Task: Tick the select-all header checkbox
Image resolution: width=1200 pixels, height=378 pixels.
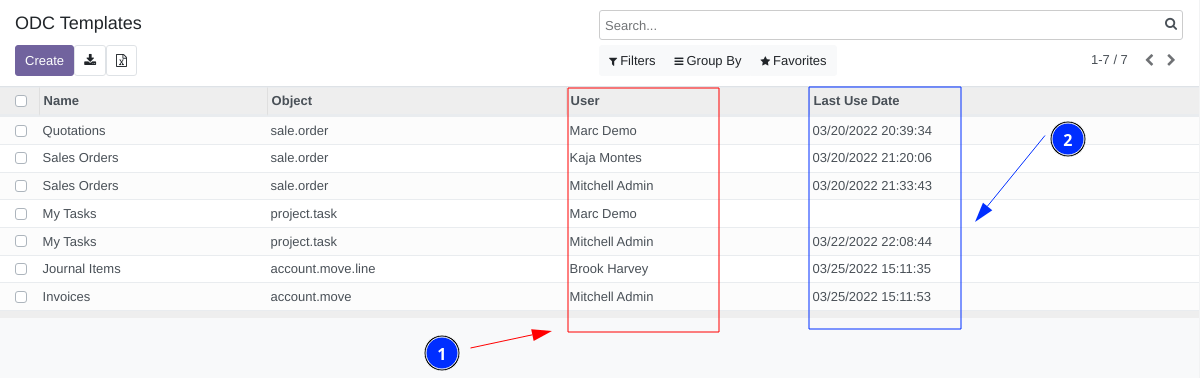Action: [21, 101]
